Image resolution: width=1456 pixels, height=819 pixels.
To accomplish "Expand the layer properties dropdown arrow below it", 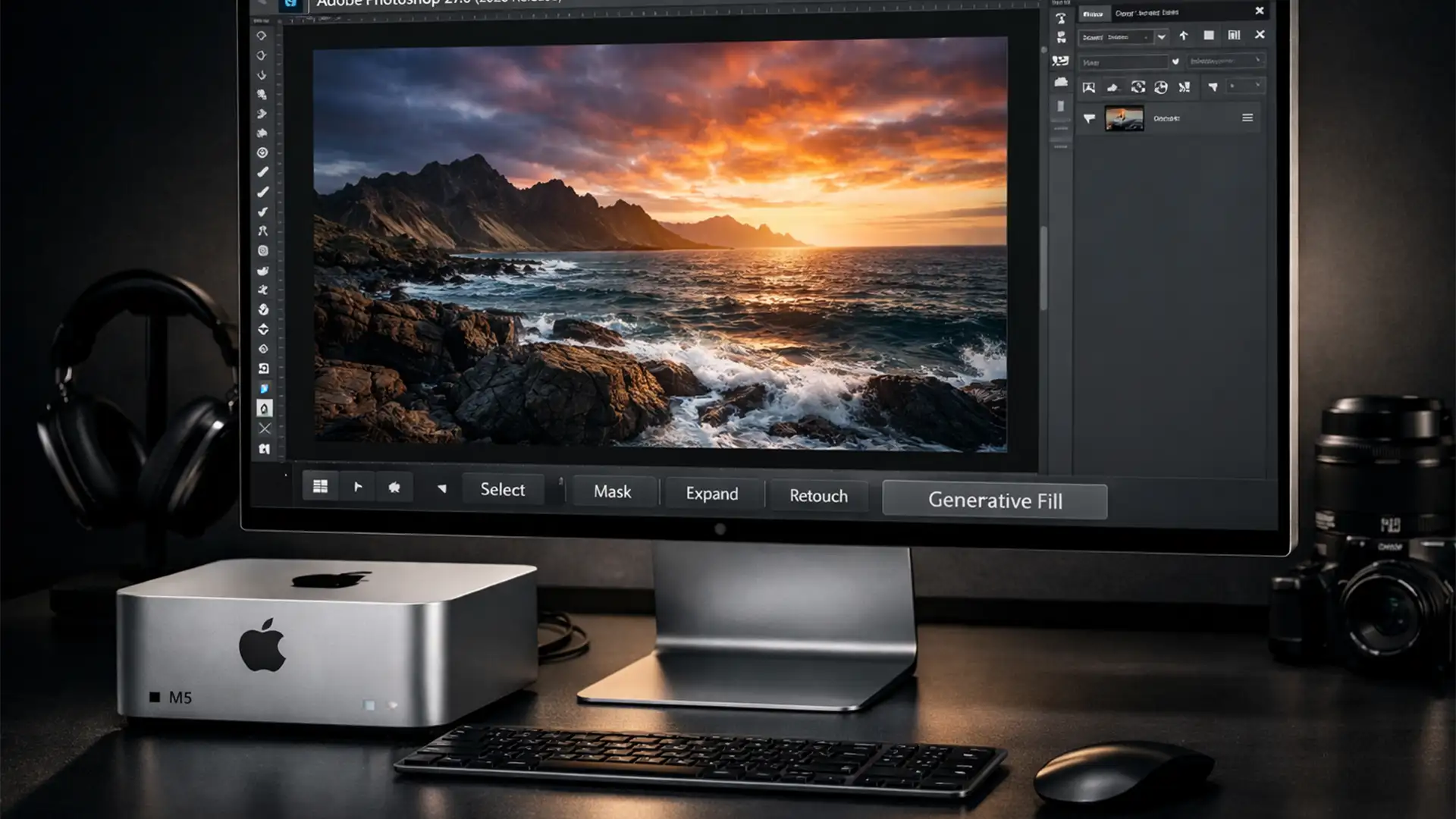I will [x=1176, y=61].
